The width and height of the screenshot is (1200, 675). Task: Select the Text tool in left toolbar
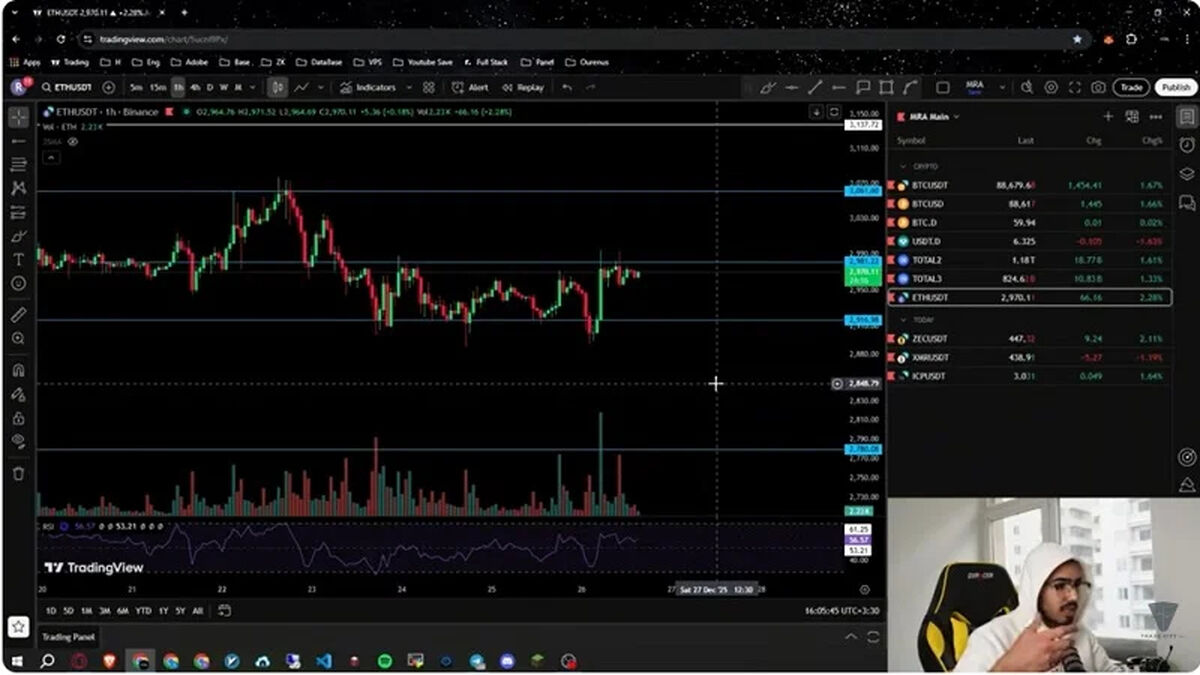pyautogui.click(x=18, y=259)
